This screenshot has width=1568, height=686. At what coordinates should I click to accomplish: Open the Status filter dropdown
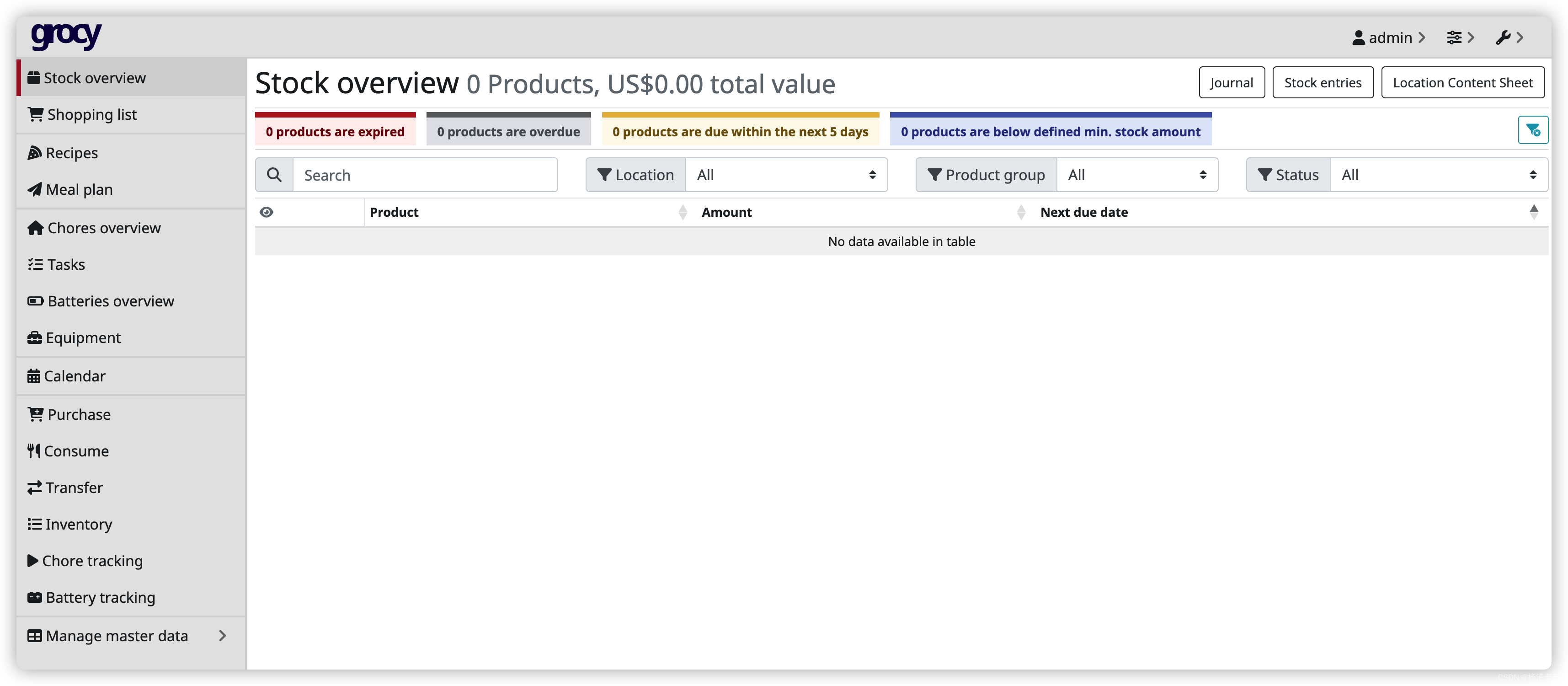coord(1438,175)
